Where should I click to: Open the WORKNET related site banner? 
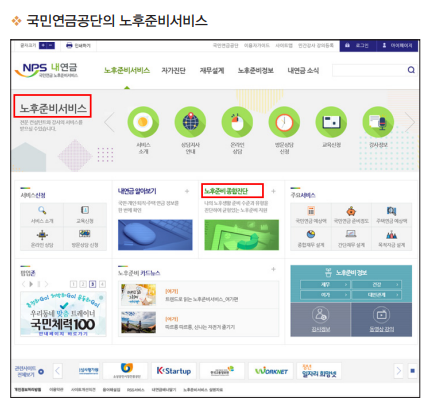click(x=271, y=371)
